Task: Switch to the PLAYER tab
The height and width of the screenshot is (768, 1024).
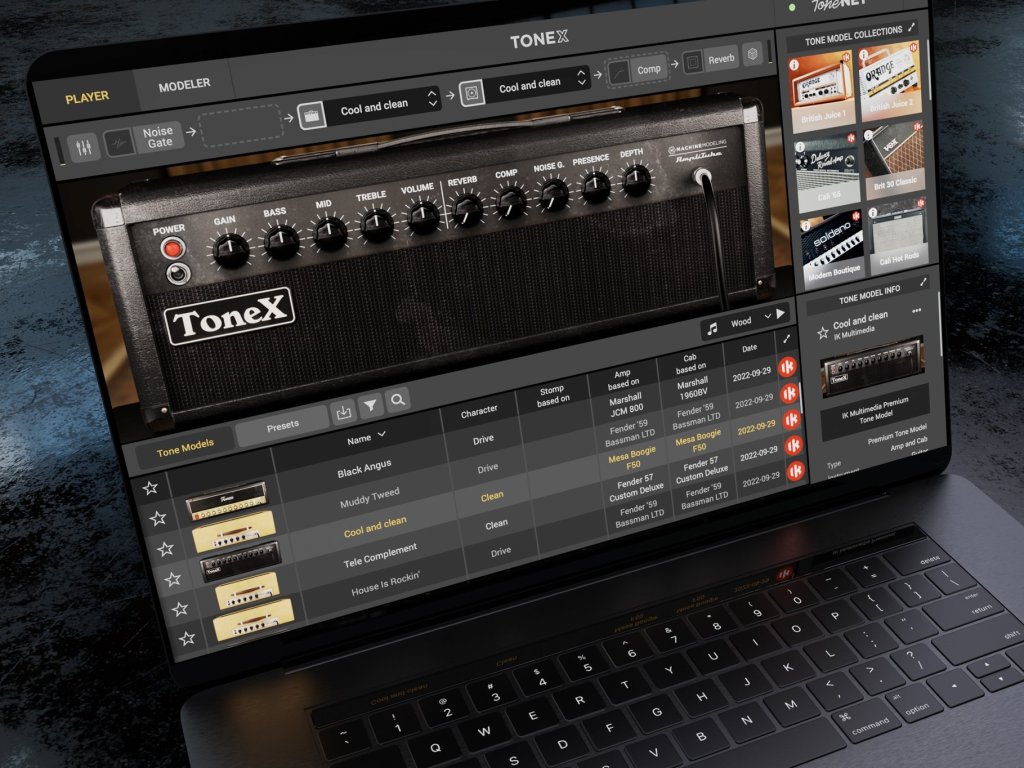Action: click(x=87, y=97)
